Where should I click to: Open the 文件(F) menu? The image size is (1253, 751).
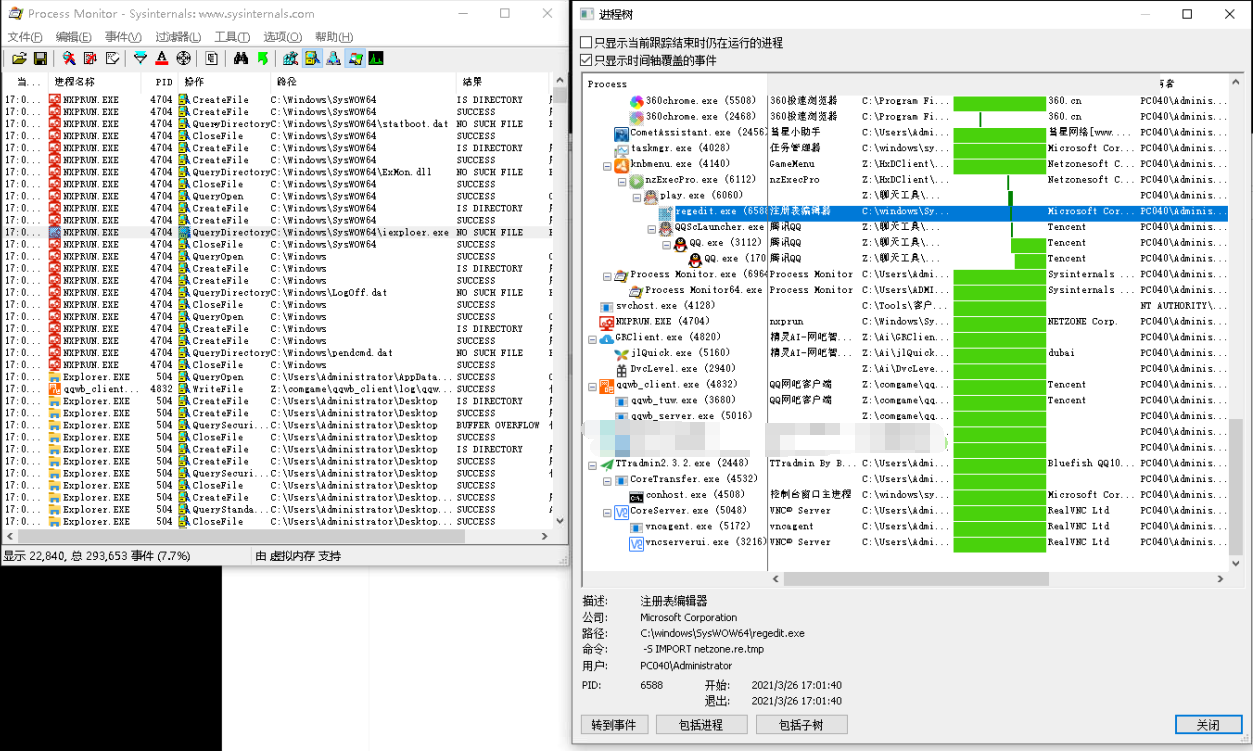tap(25, 37)
